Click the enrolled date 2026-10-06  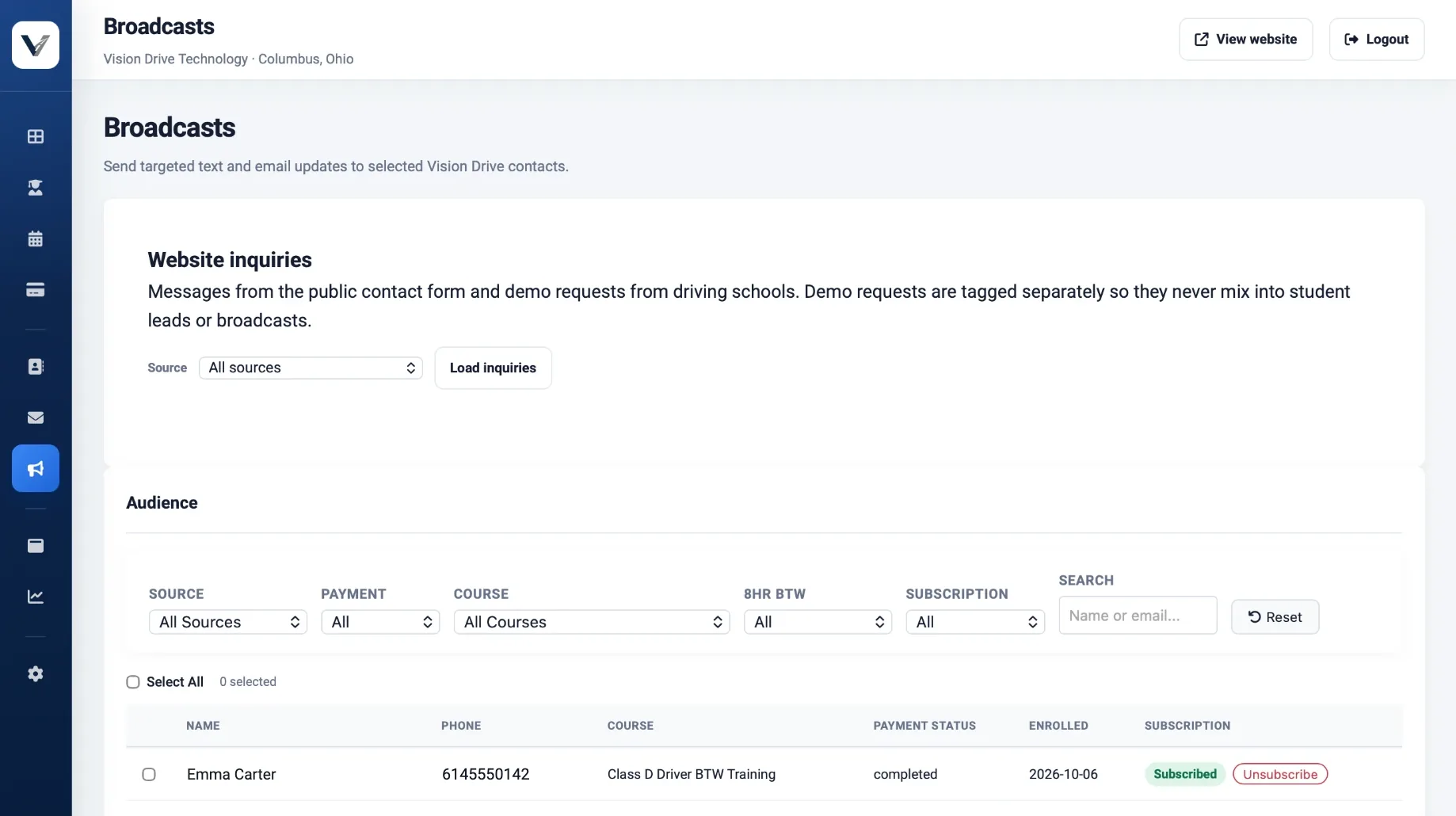click(x=1063, y=774)
